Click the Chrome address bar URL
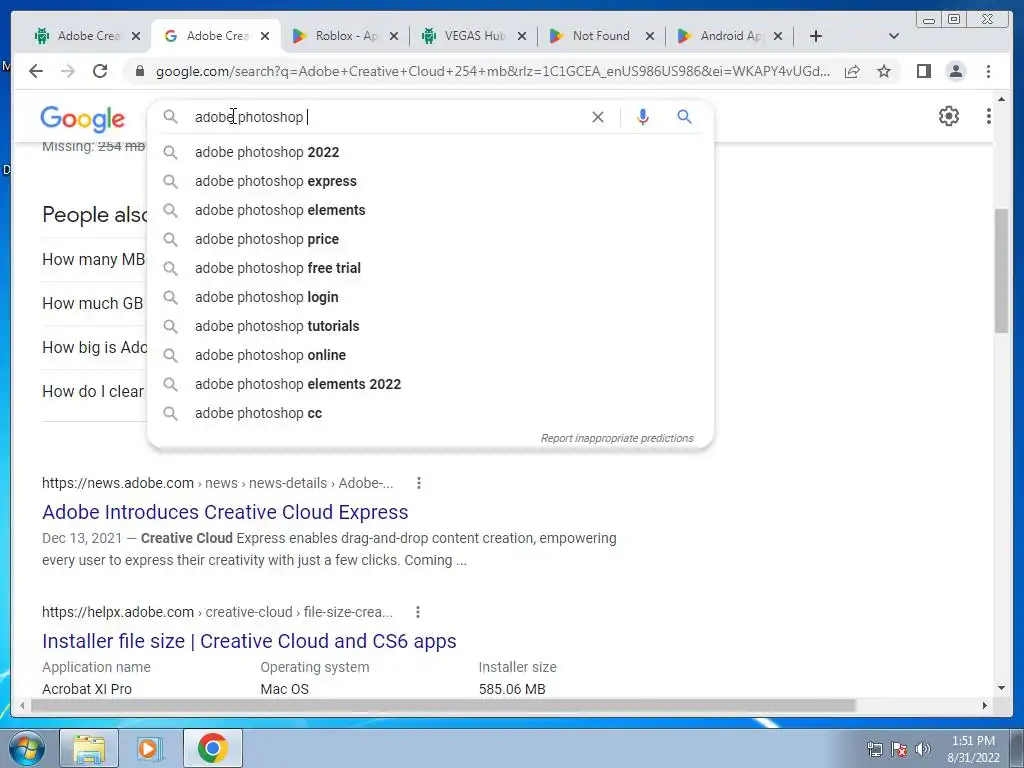This screenshot has width=1024, height=768. coord(493,71)
